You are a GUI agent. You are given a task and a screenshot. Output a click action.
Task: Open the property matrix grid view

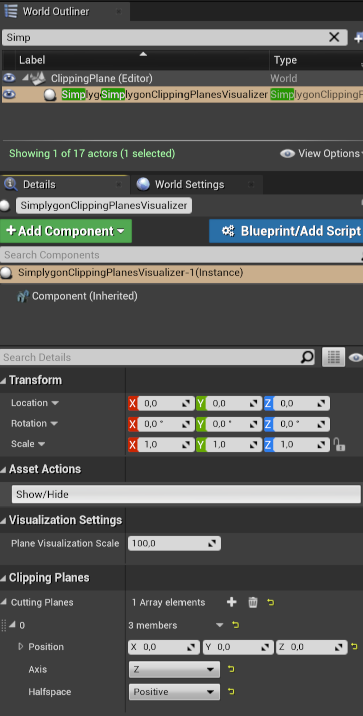[x=333, y=357]
